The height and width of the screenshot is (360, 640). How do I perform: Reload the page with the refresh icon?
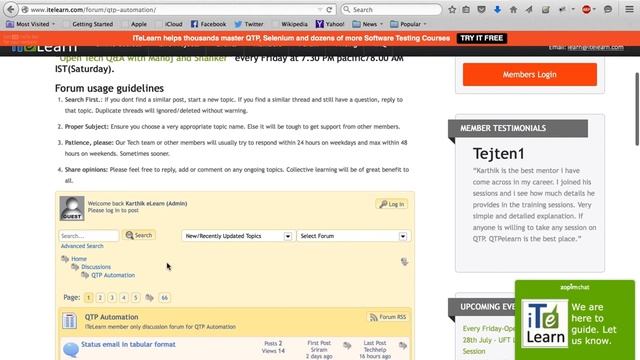point(329,9)
